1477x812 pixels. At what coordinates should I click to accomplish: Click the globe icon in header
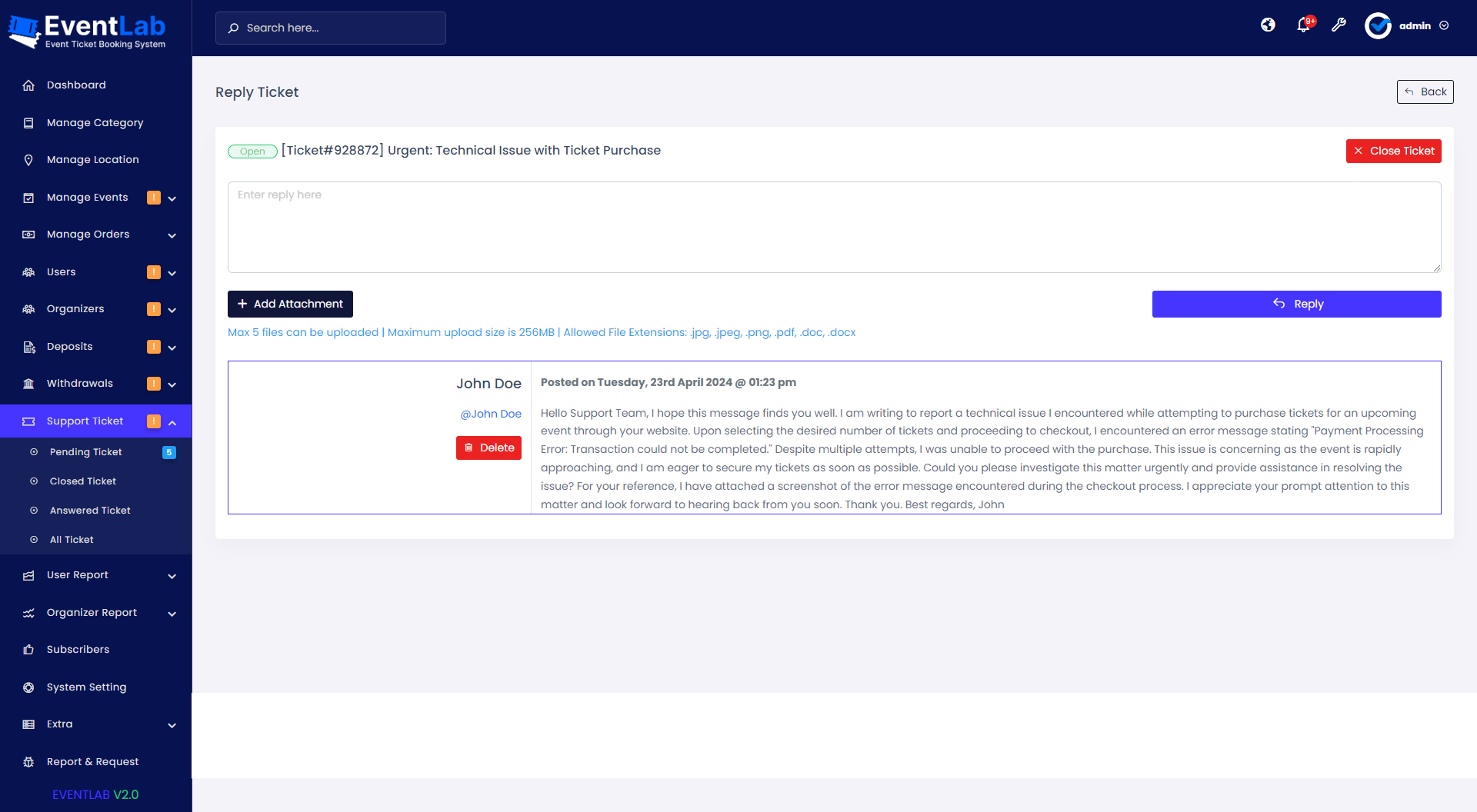pyautogui.click(x=1268, y=25)
